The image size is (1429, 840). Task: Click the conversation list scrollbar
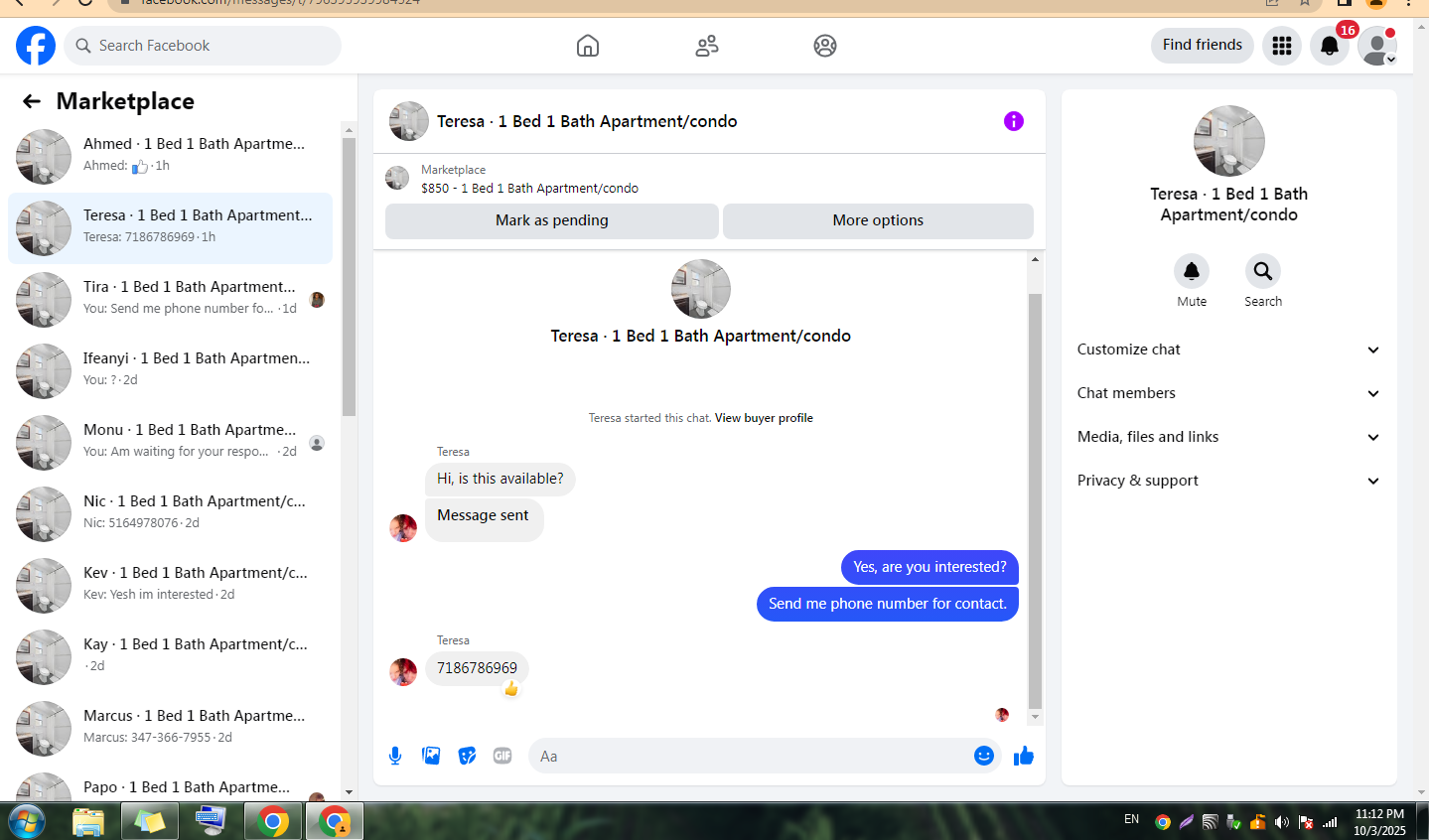(349, 277)
